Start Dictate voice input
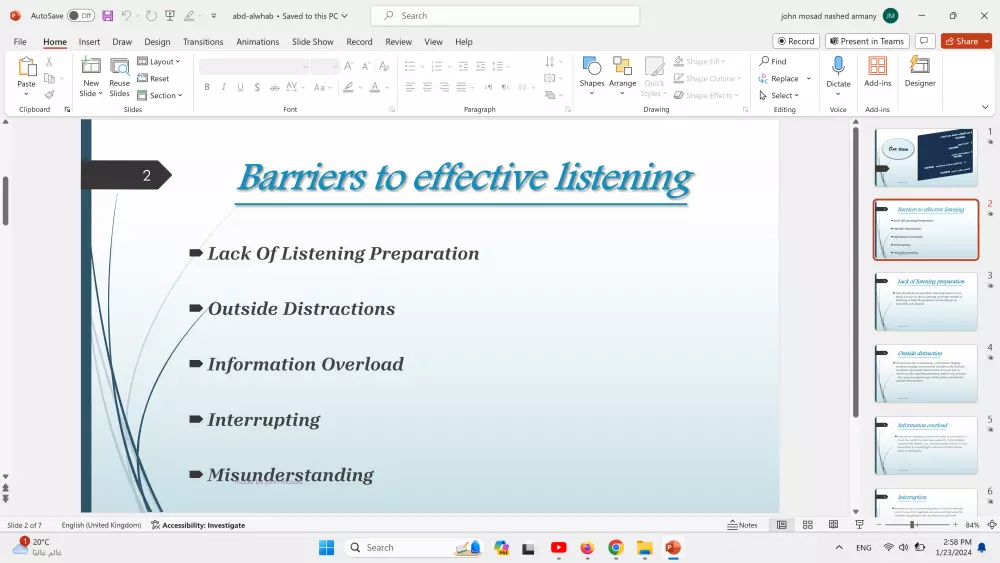 838,72
